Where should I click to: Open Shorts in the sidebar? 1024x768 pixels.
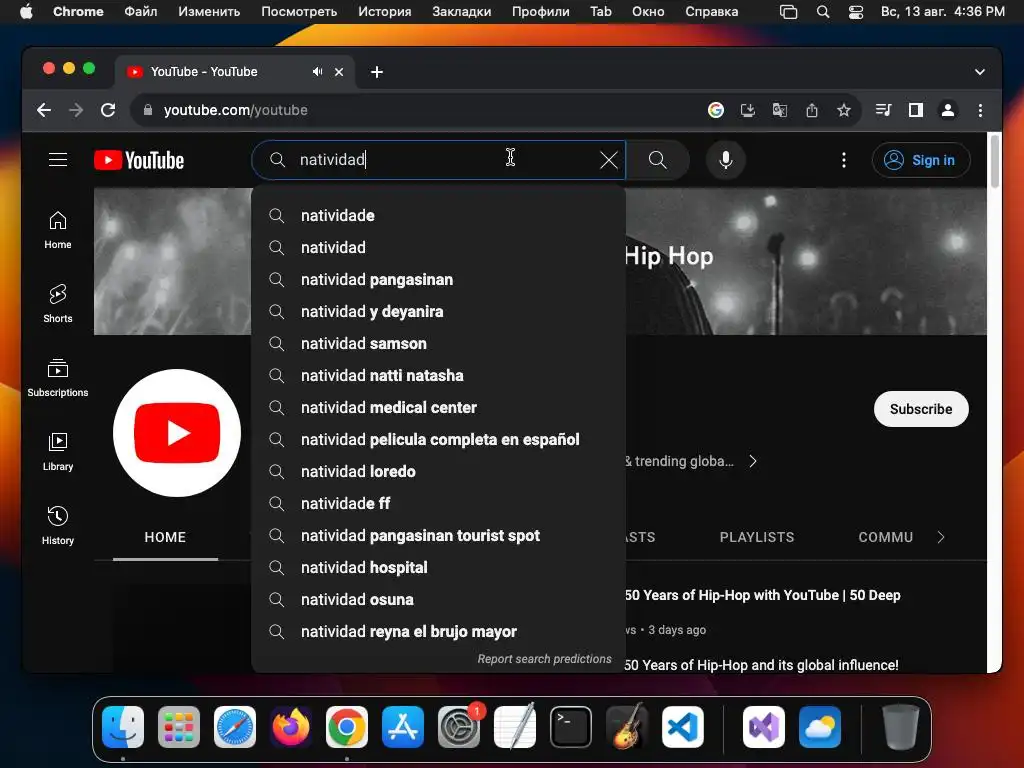point(58,304)
